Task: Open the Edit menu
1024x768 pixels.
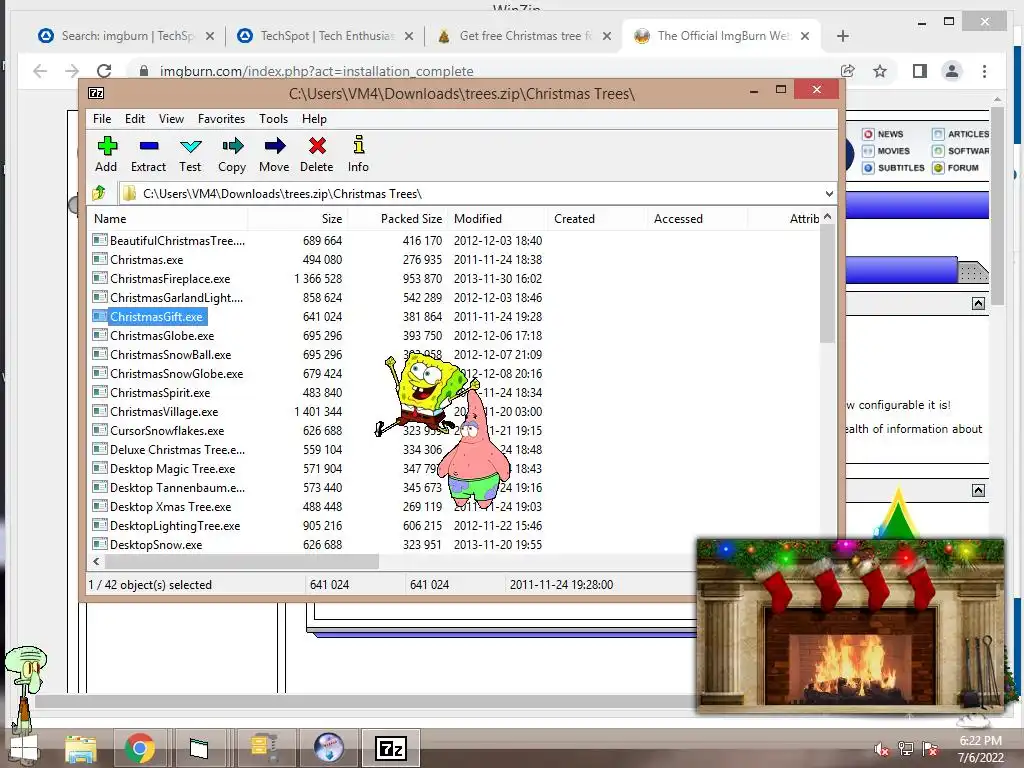Action: click(135, 119)
